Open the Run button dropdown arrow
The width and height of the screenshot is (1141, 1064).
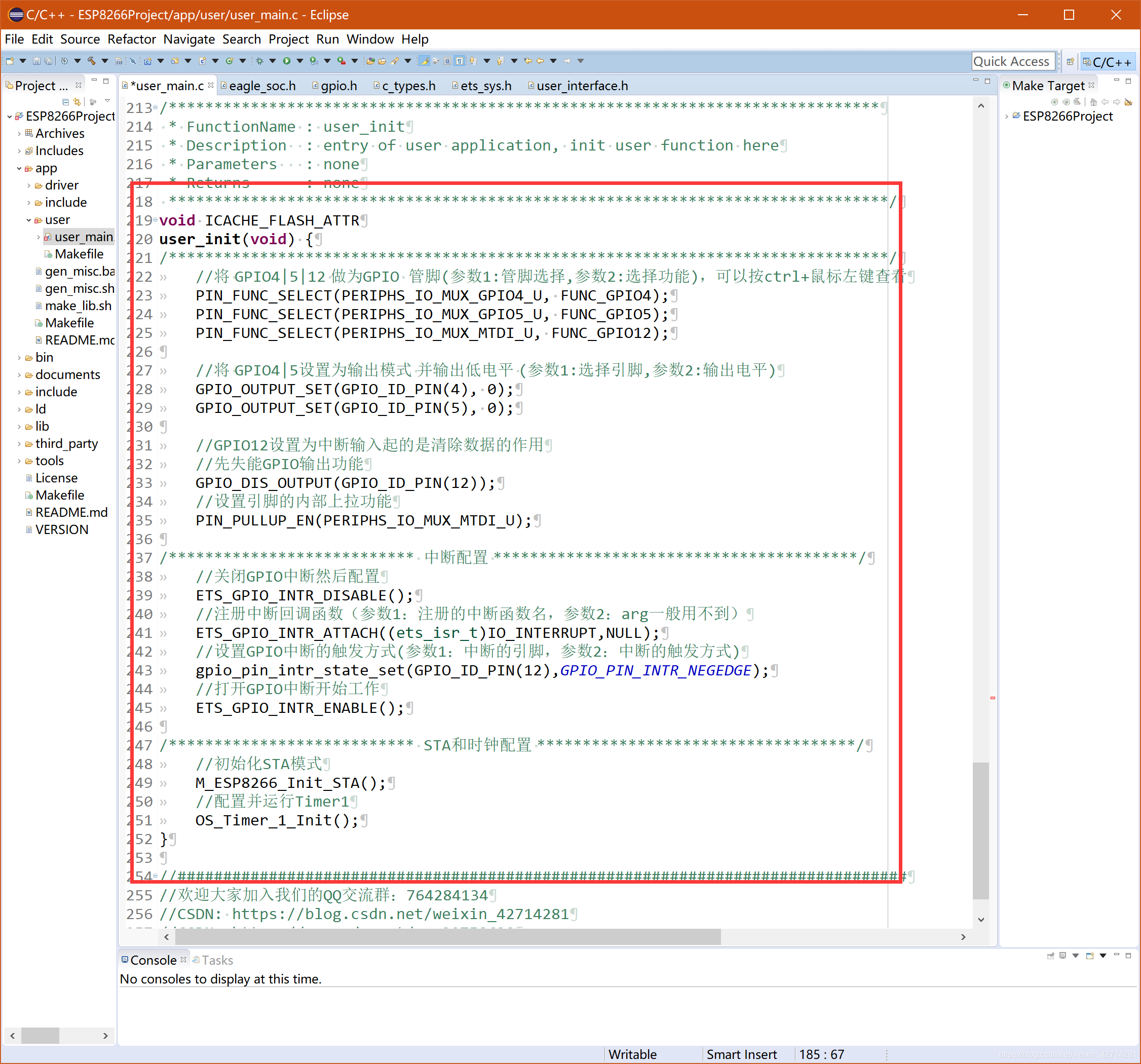click(299, 61)
